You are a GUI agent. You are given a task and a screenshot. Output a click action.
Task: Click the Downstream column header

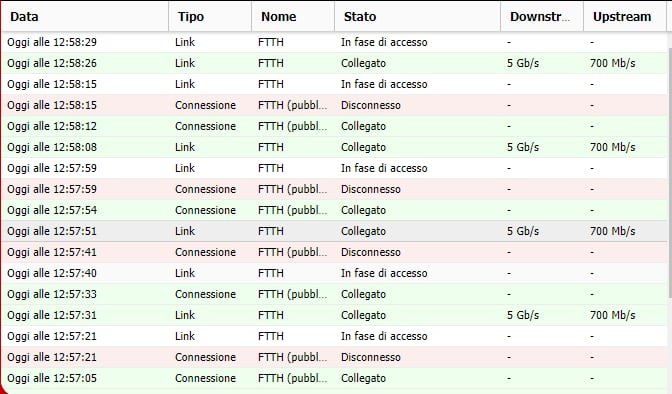542,16
